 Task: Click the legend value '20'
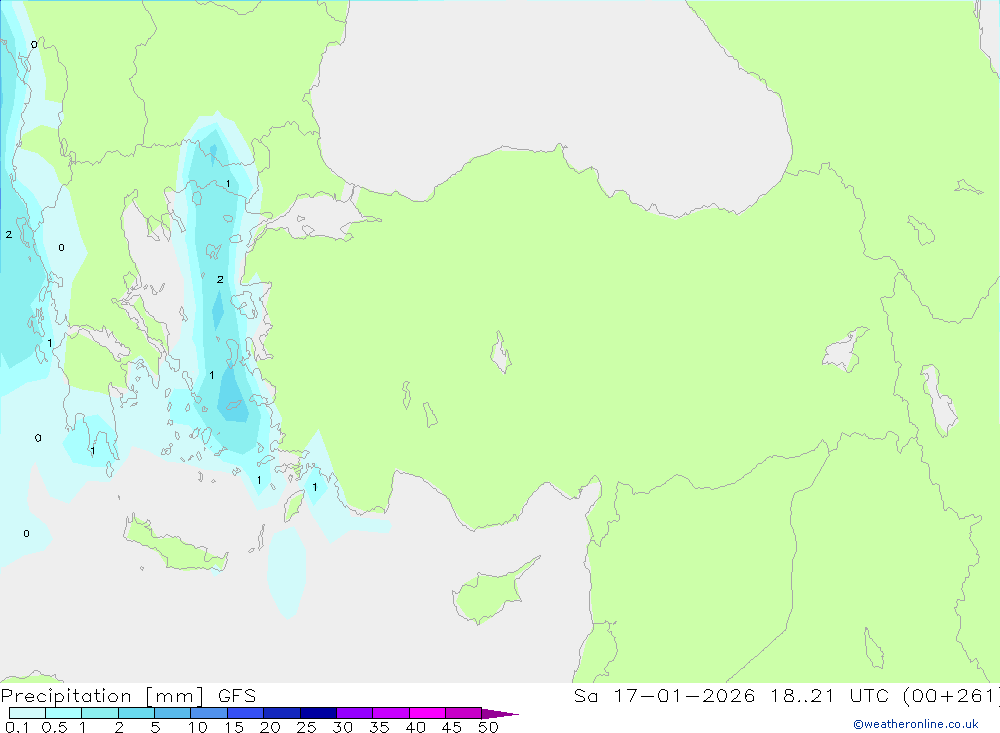coord(270,727)
